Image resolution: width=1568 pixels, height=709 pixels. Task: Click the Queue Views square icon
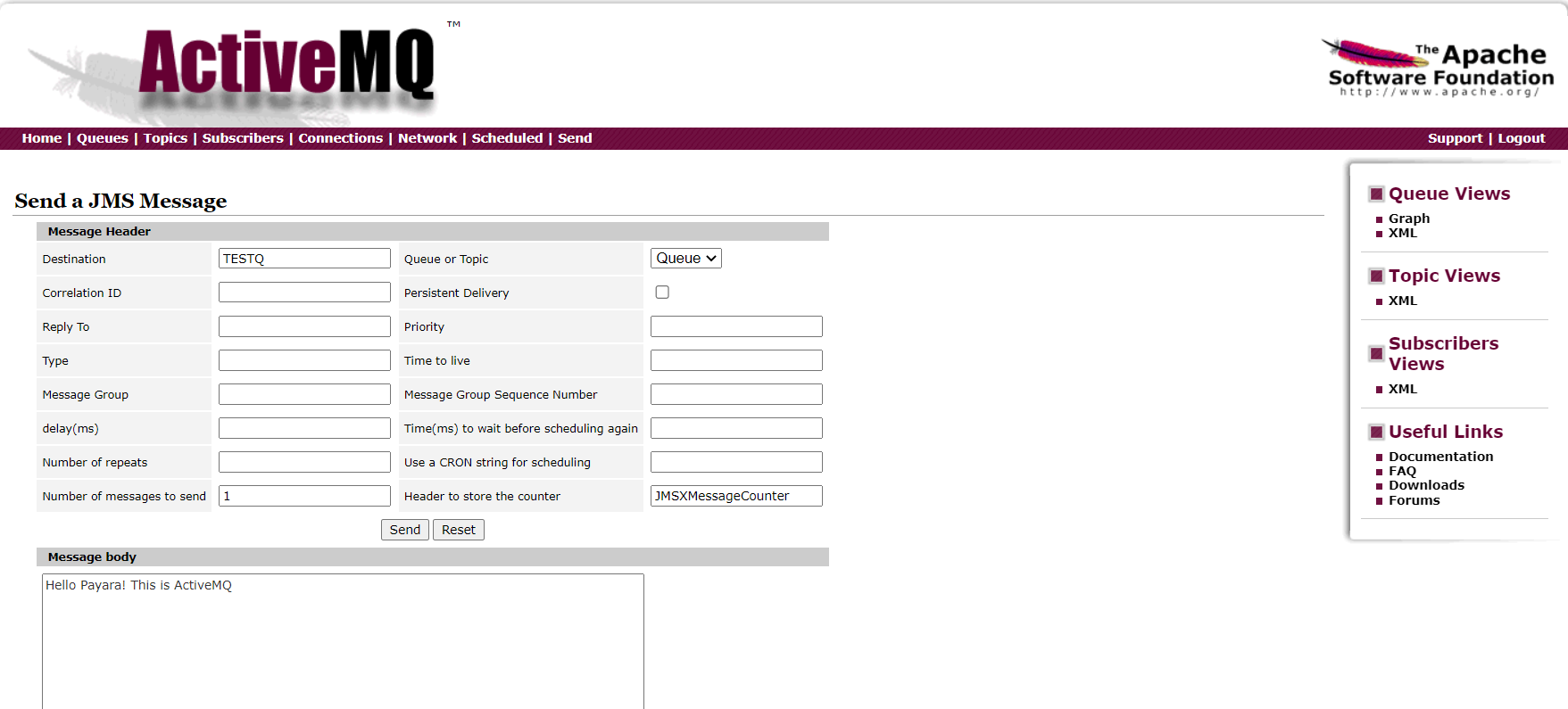[1376, 194]
